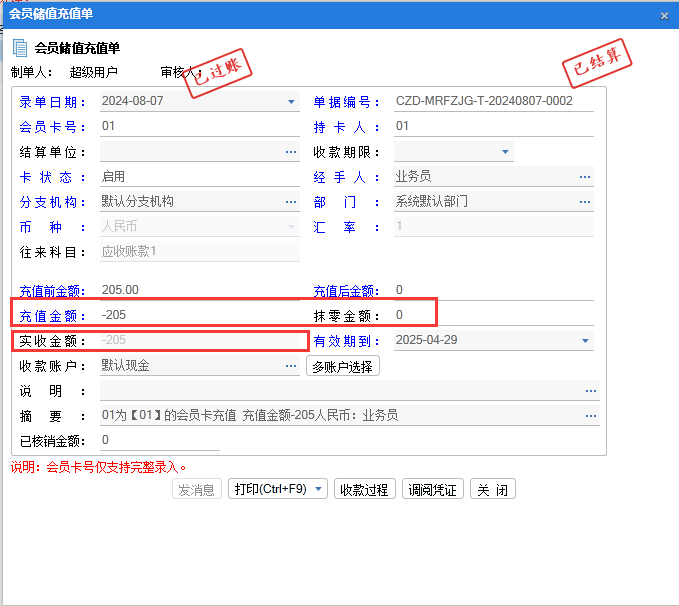
Task: Click the 已核销金额 field
Action: tap(160, 441)
